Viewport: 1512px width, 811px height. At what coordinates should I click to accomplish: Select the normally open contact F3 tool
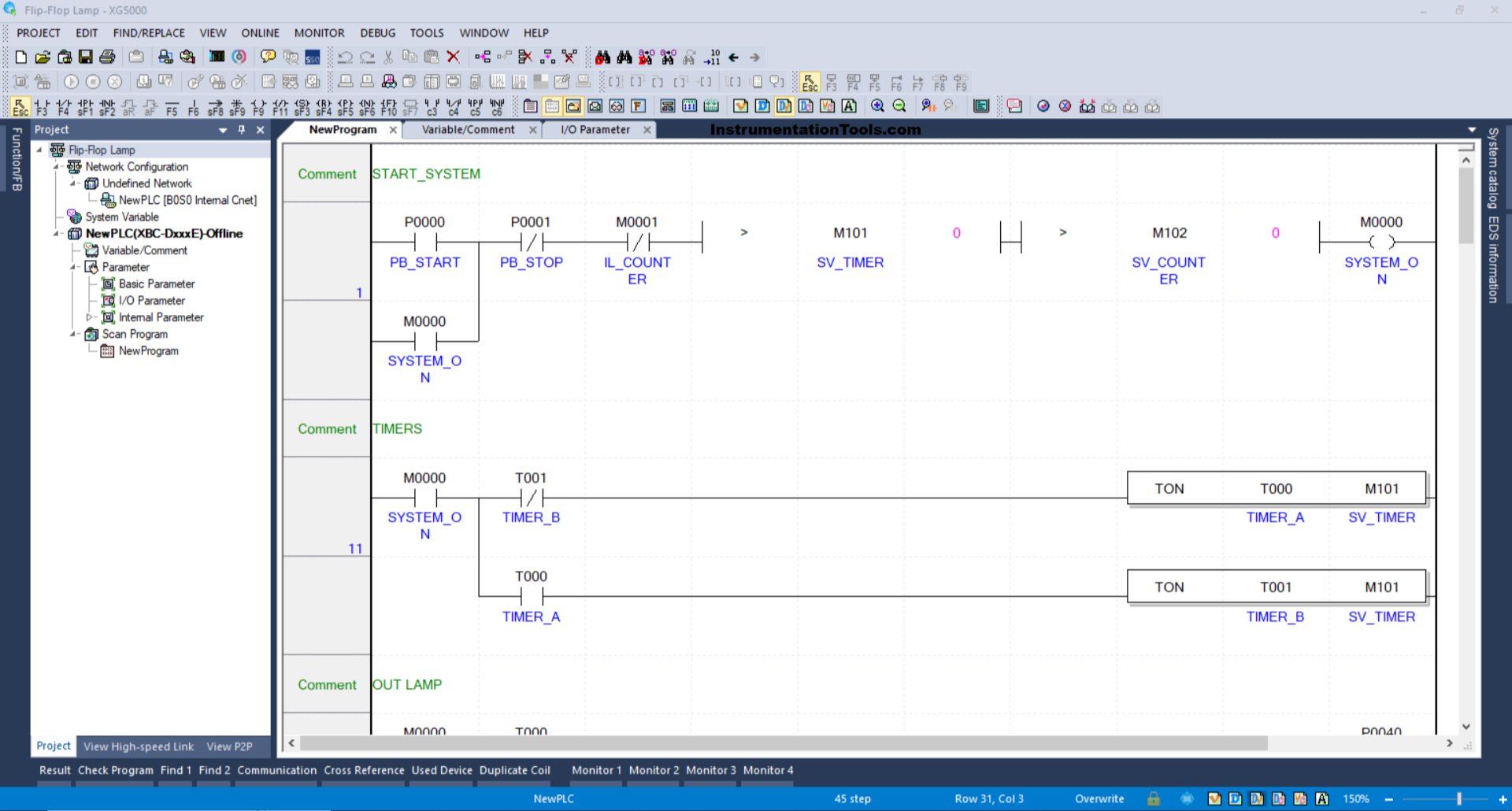tap(42, 106)
